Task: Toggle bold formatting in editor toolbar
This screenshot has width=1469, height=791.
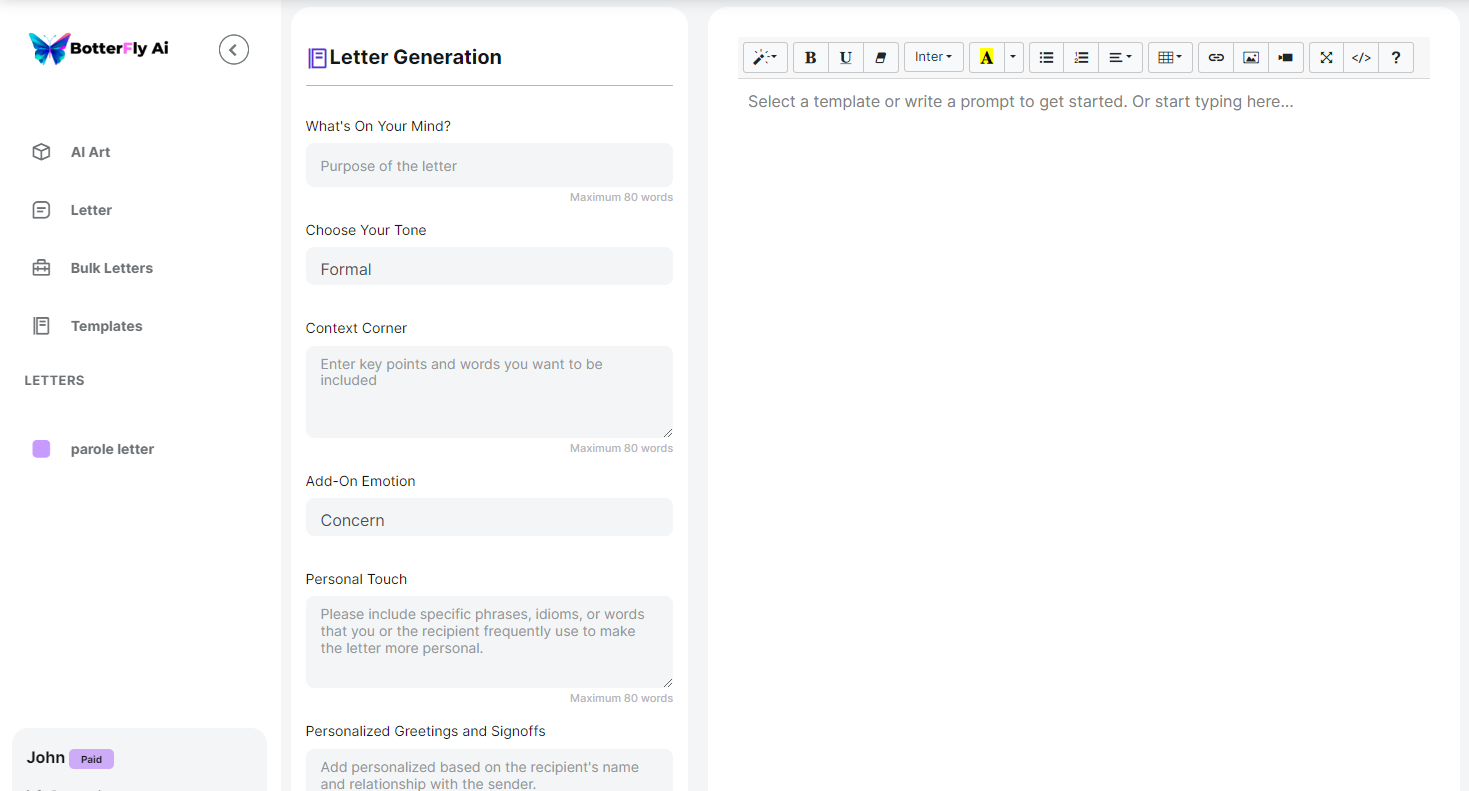Action: coord(811,58)
